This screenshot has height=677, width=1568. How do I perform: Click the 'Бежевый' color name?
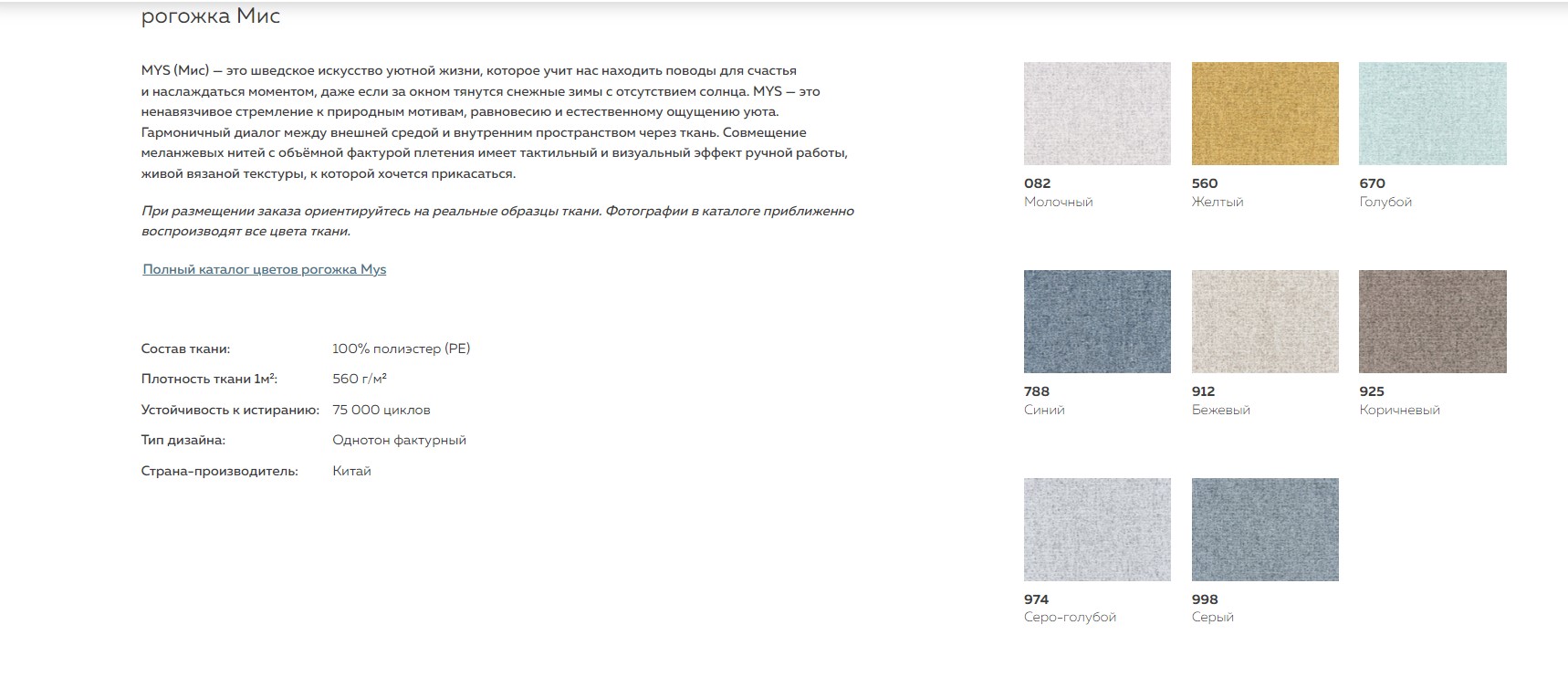tap(1221, 410)
